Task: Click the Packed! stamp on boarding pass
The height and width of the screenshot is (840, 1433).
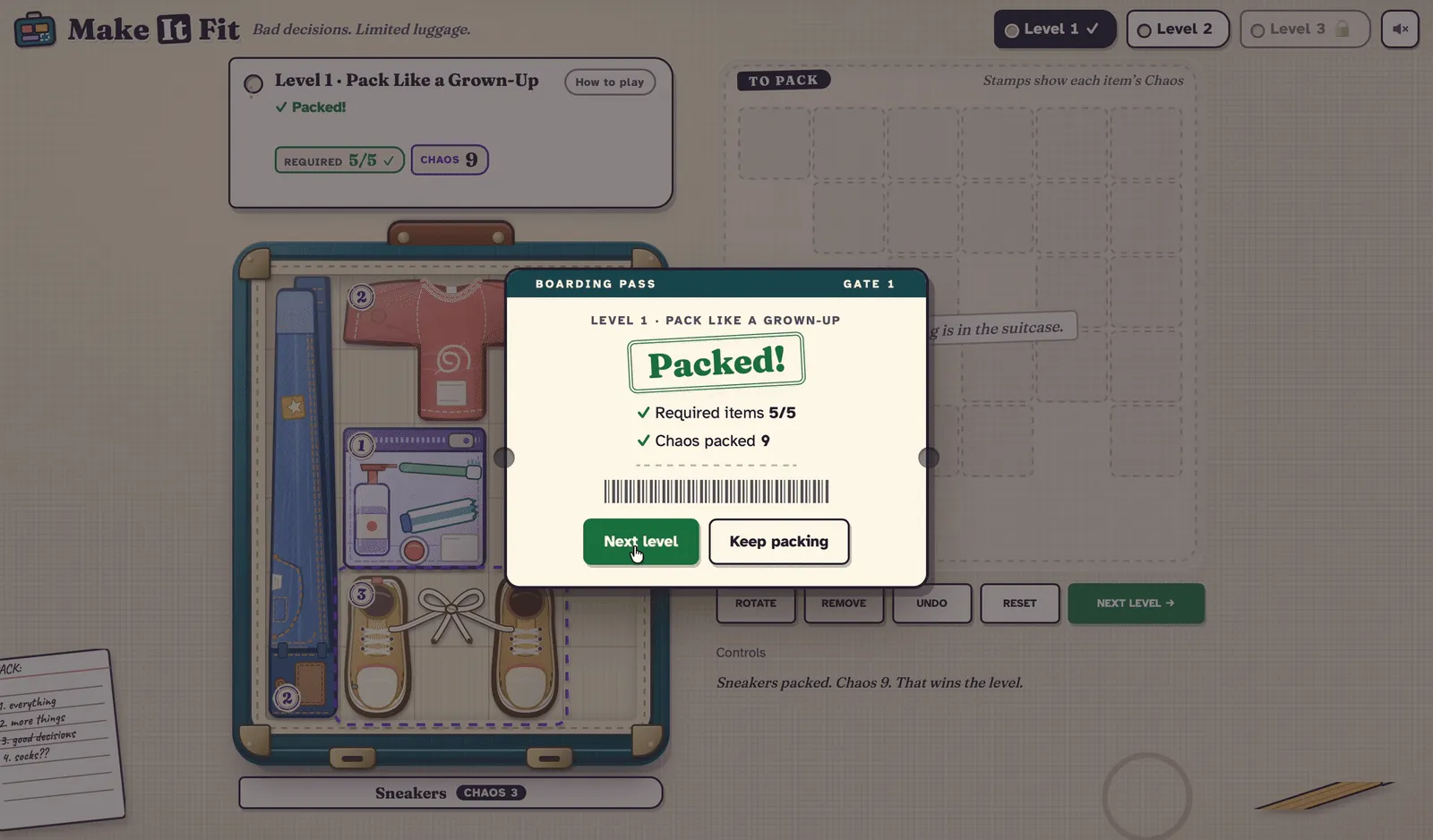Action: [x=716, y=362]
